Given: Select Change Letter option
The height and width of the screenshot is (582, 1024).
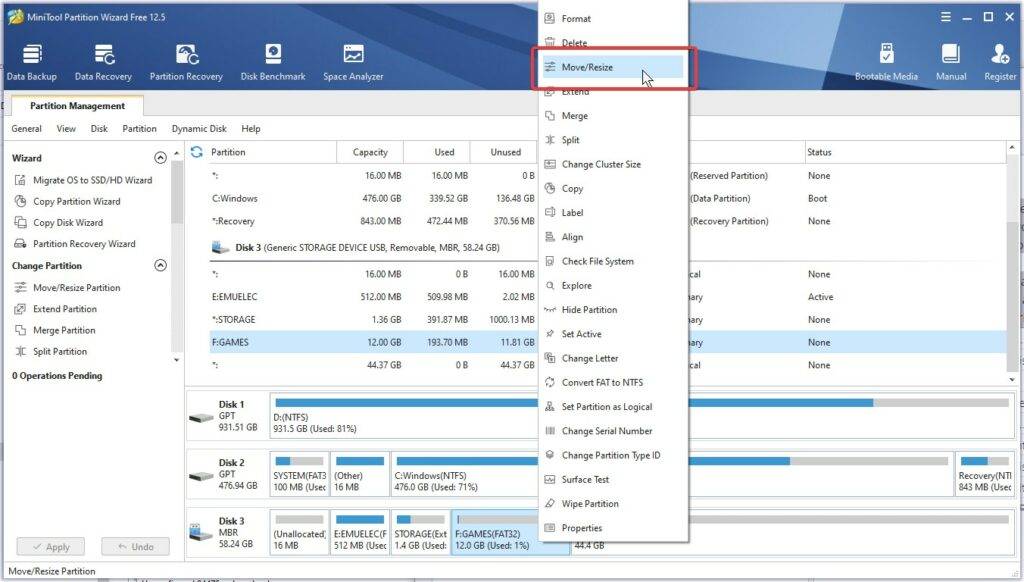Looking at the screenshot, I should 613,359.
